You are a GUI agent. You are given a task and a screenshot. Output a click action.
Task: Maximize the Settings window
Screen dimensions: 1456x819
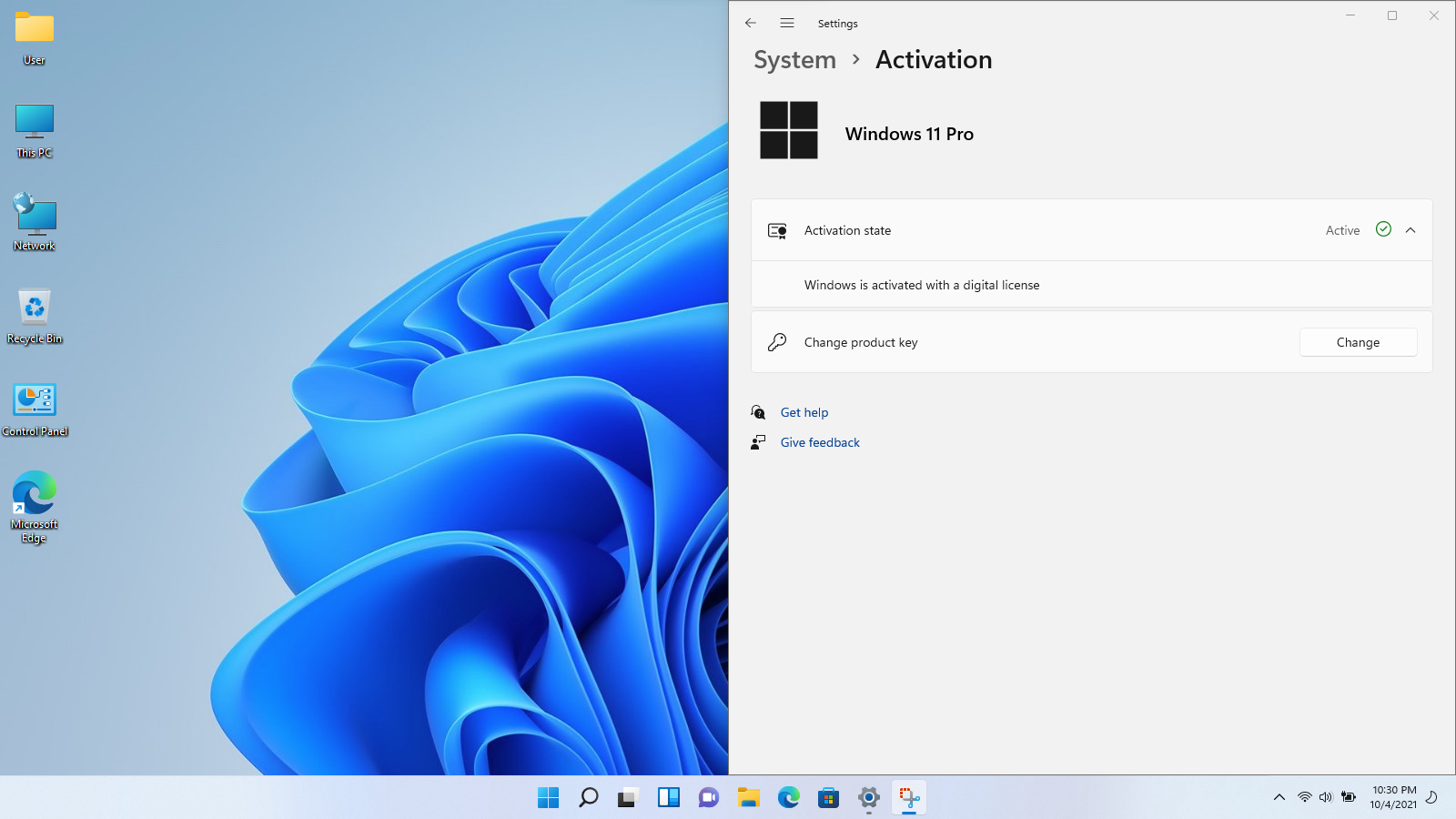pos(1392,15)
